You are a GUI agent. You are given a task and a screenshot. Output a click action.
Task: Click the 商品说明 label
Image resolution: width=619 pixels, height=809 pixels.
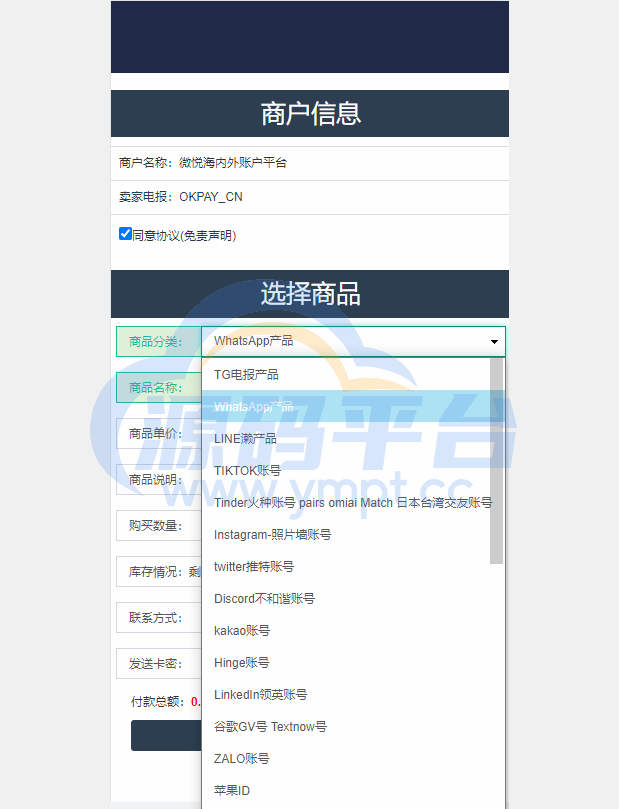coord(155,480)
